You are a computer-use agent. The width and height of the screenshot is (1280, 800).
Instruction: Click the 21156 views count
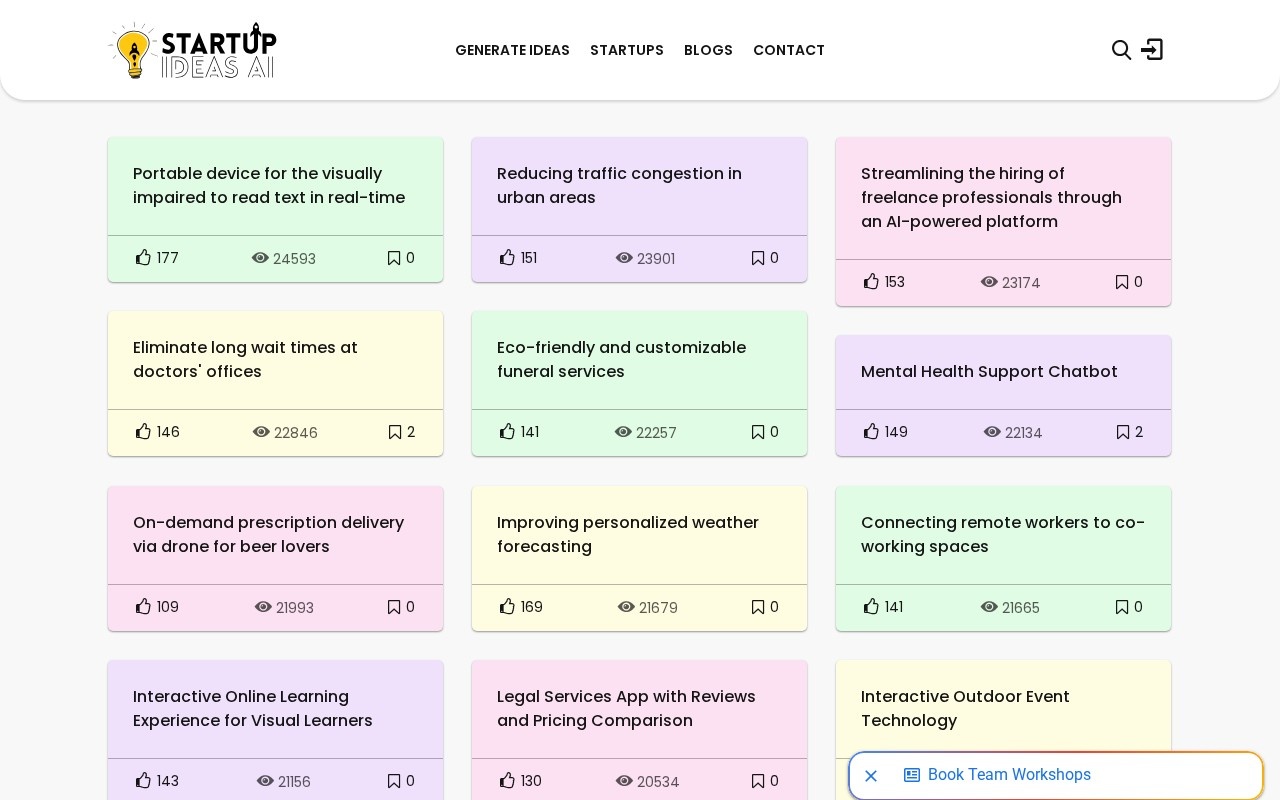[x=294, y=782]
